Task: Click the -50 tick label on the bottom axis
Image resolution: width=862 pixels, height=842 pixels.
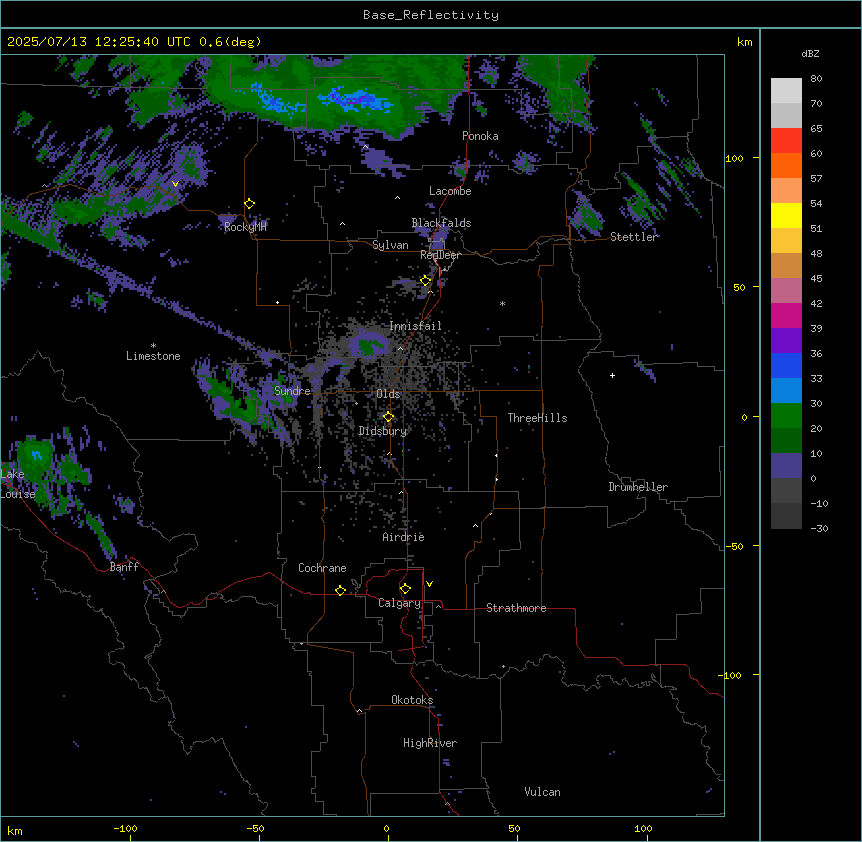Action: coord(255,828)
